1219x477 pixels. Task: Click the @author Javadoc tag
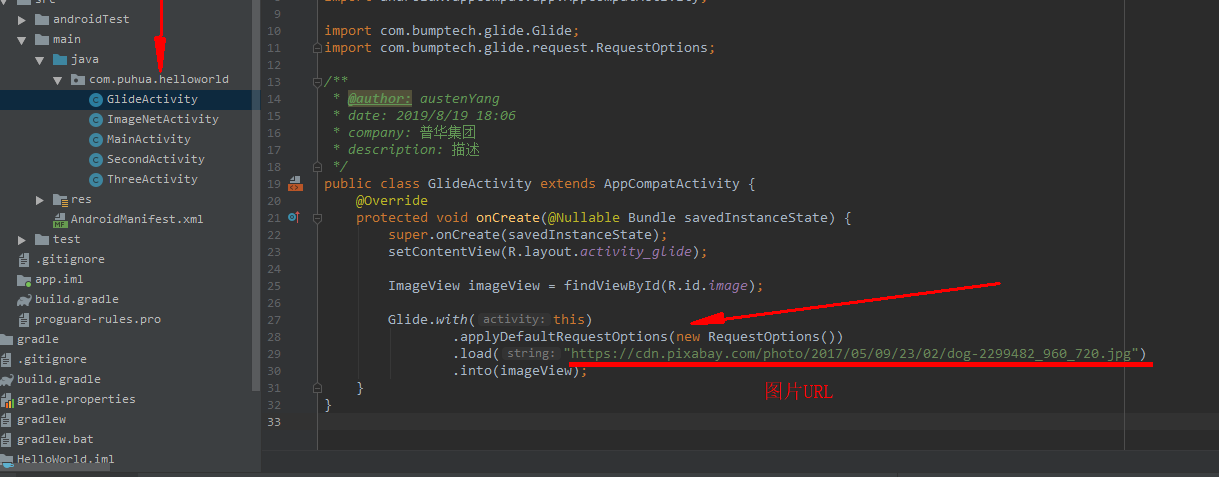pyautogui.click(x=379, y=99)
